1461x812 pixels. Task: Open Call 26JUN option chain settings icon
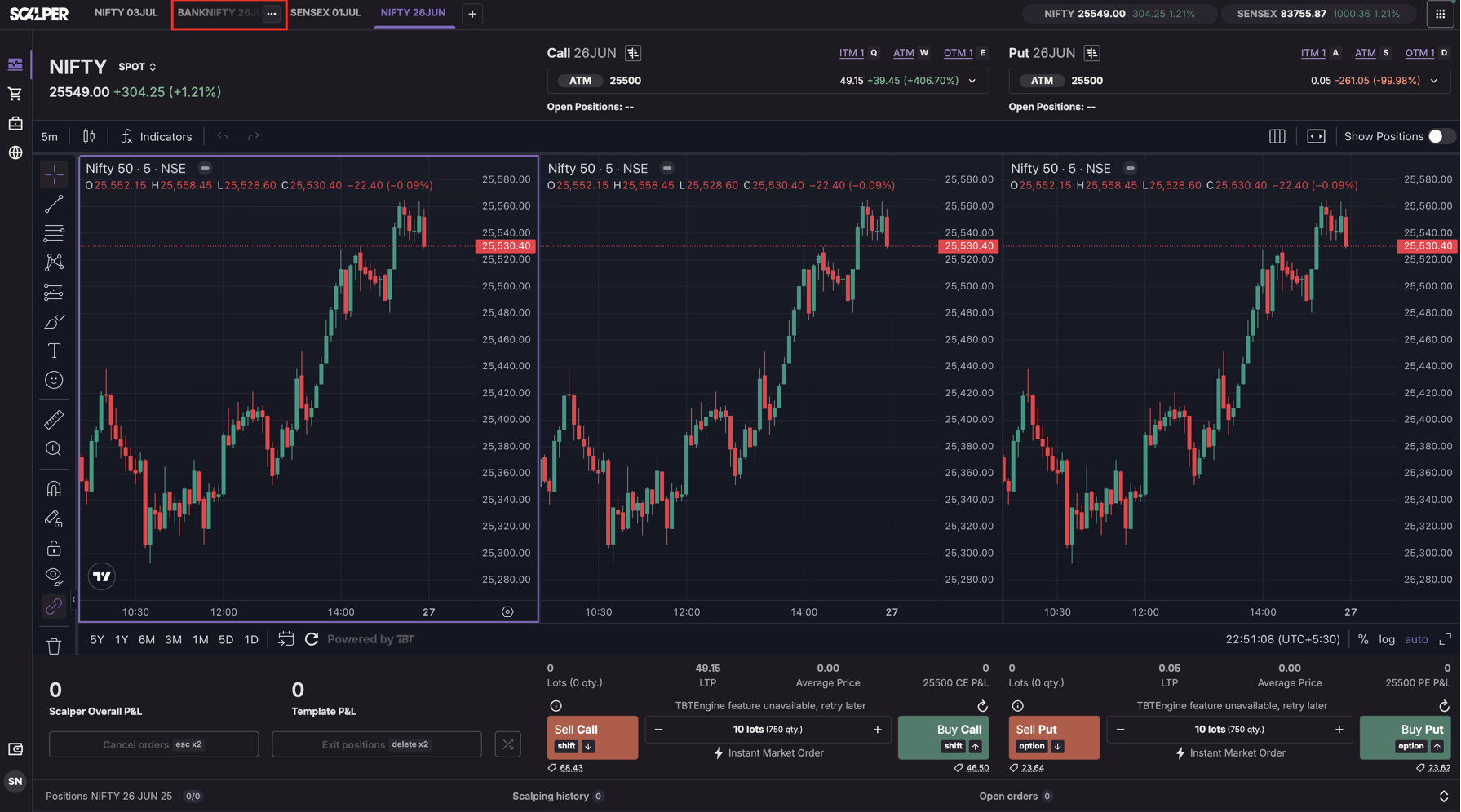(633, 53)
